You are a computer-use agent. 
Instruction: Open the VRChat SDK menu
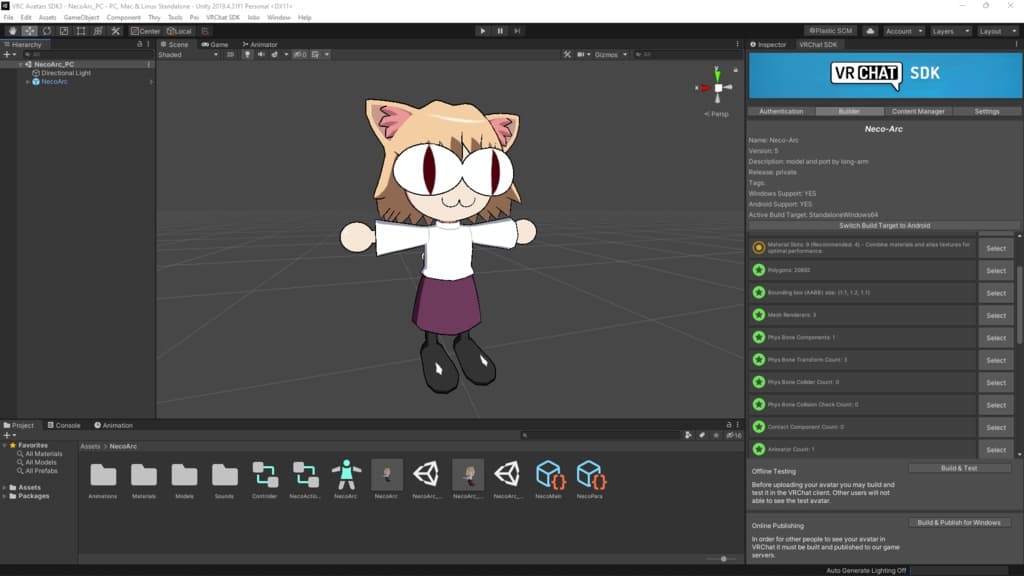click(223, 18)
